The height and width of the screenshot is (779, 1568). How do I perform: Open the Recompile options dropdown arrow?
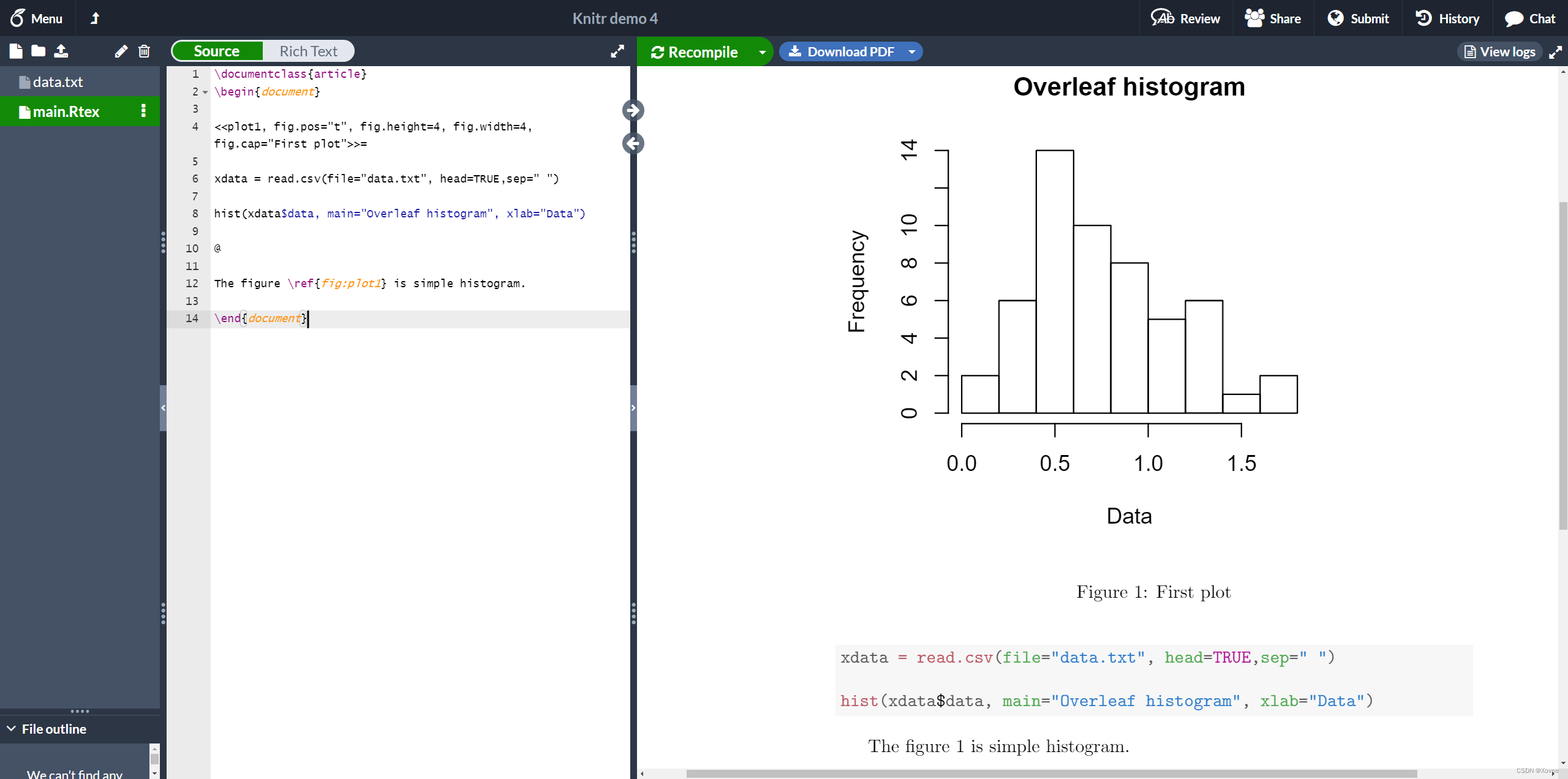[762, 52]
